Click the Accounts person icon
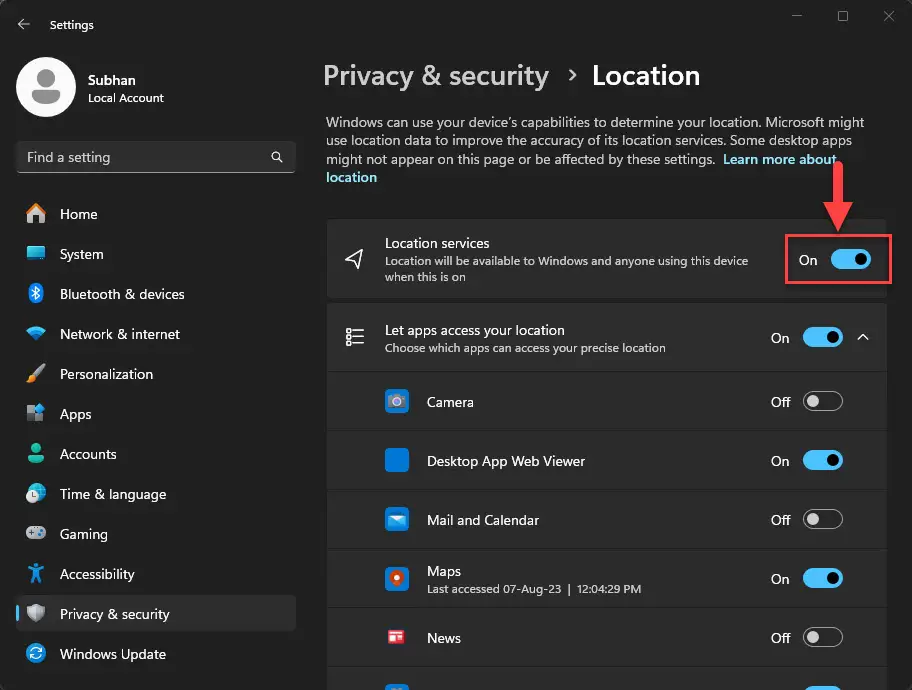Viewport: 912px width, 690px height. point(36,453)
